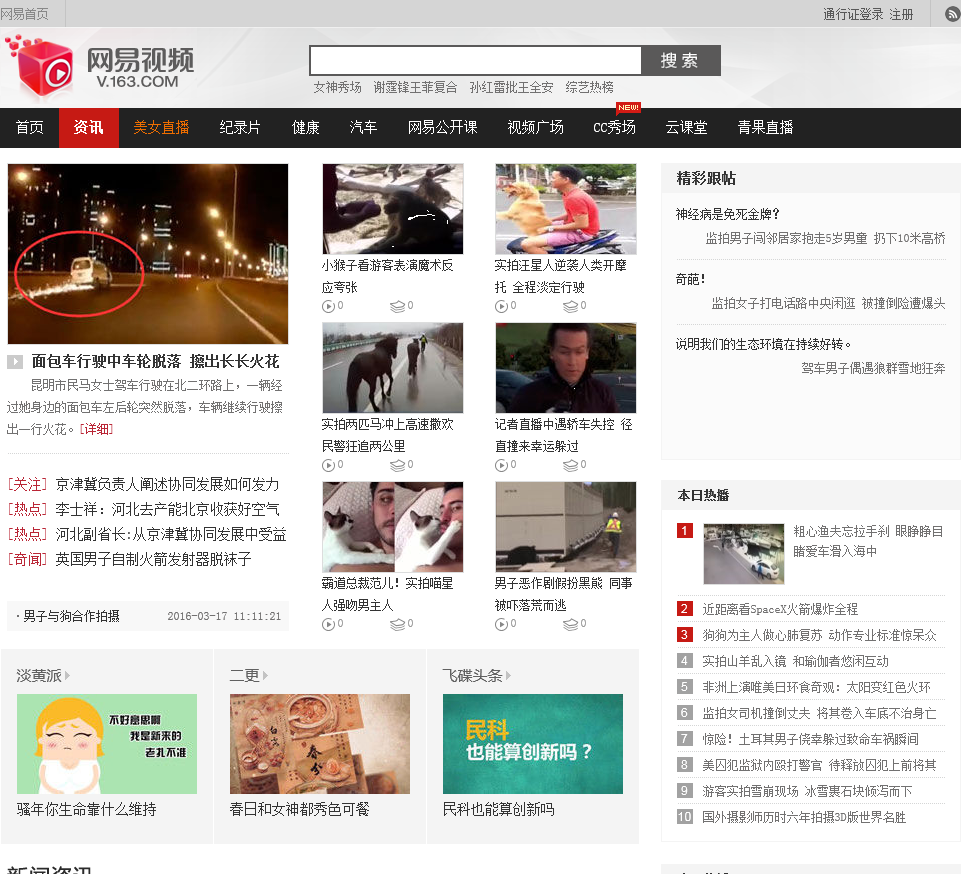This screenshot has width=961, height=874.
Task: Click comment icon under 男子恶作剧假扮黑熊
Action: click(x=570, y=624)
